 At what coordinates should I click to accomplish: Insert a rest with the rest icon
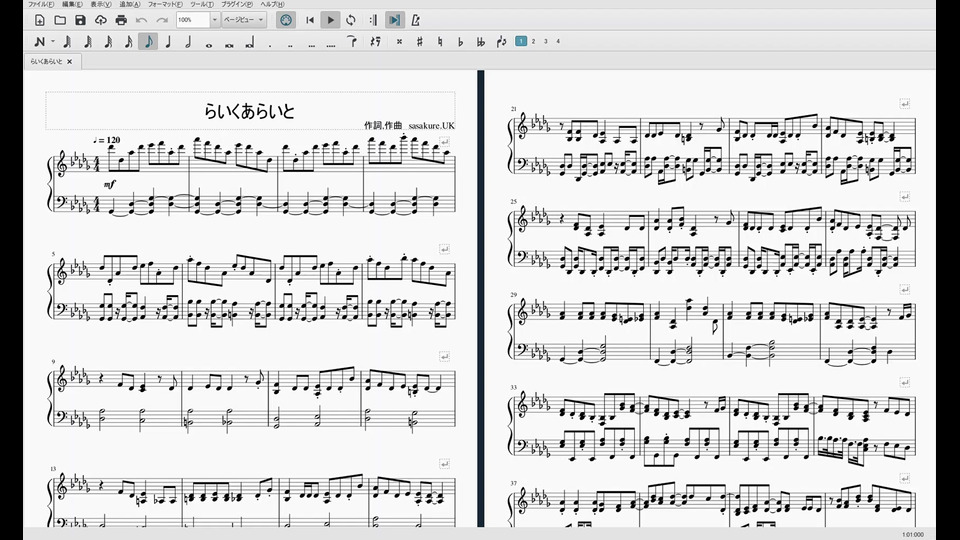pos(375,42)
